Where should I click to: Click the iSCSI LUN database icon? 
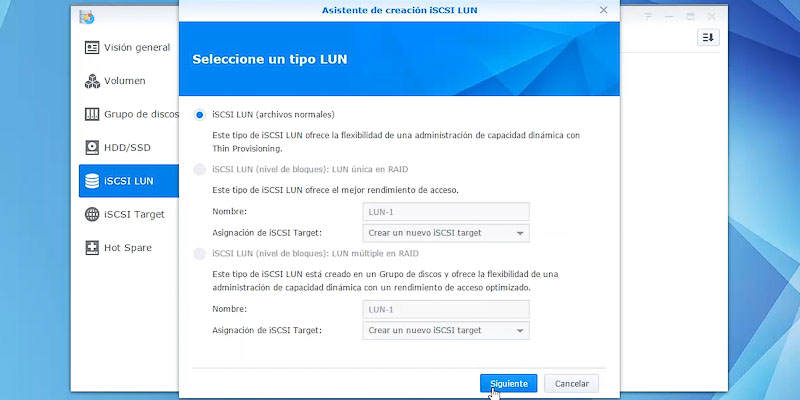click(92, 181)
